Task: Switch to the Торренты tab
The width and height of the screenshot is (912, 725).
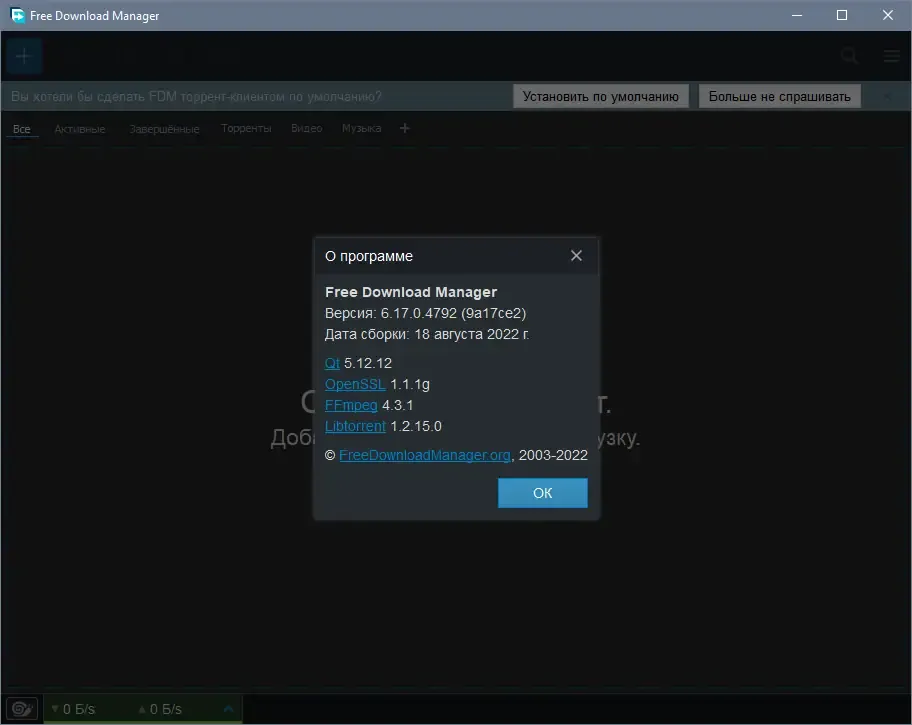Action: click(246, 128)
